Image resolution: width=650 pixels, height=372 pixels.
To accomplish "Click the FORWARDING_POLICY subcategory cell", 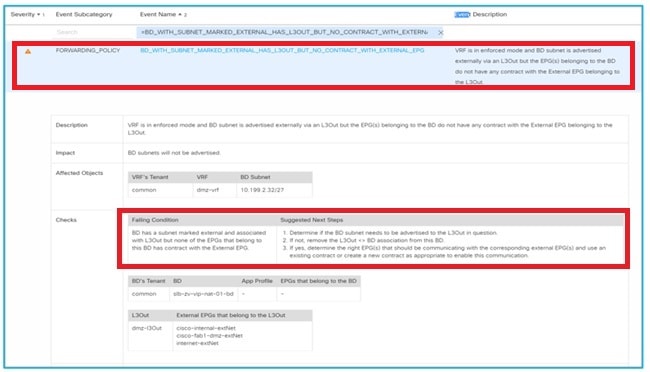I will [88, 50].
